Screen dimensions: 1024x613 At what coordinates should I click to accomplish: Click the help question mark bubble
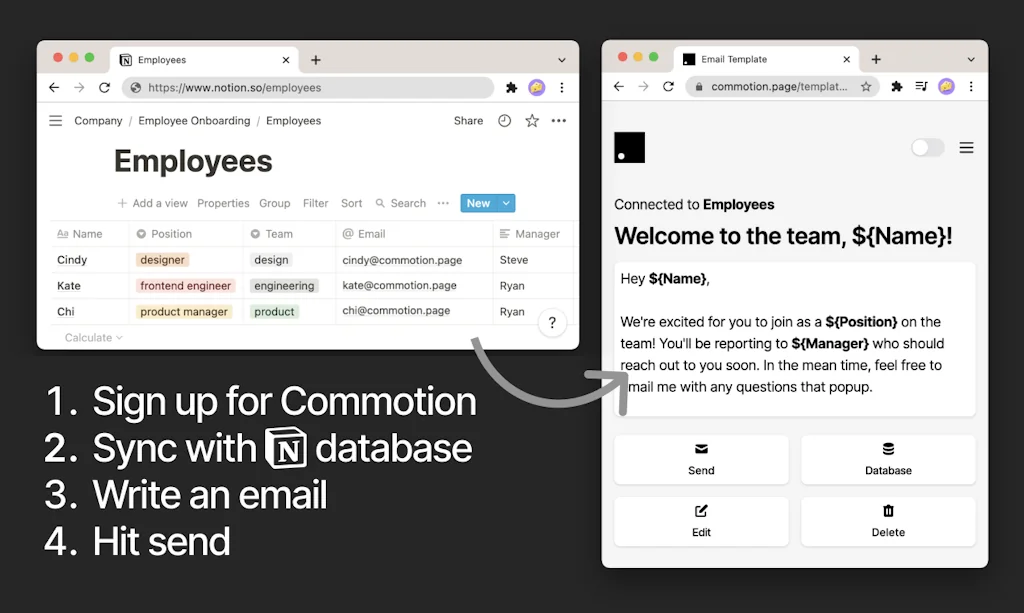point(553,322)
